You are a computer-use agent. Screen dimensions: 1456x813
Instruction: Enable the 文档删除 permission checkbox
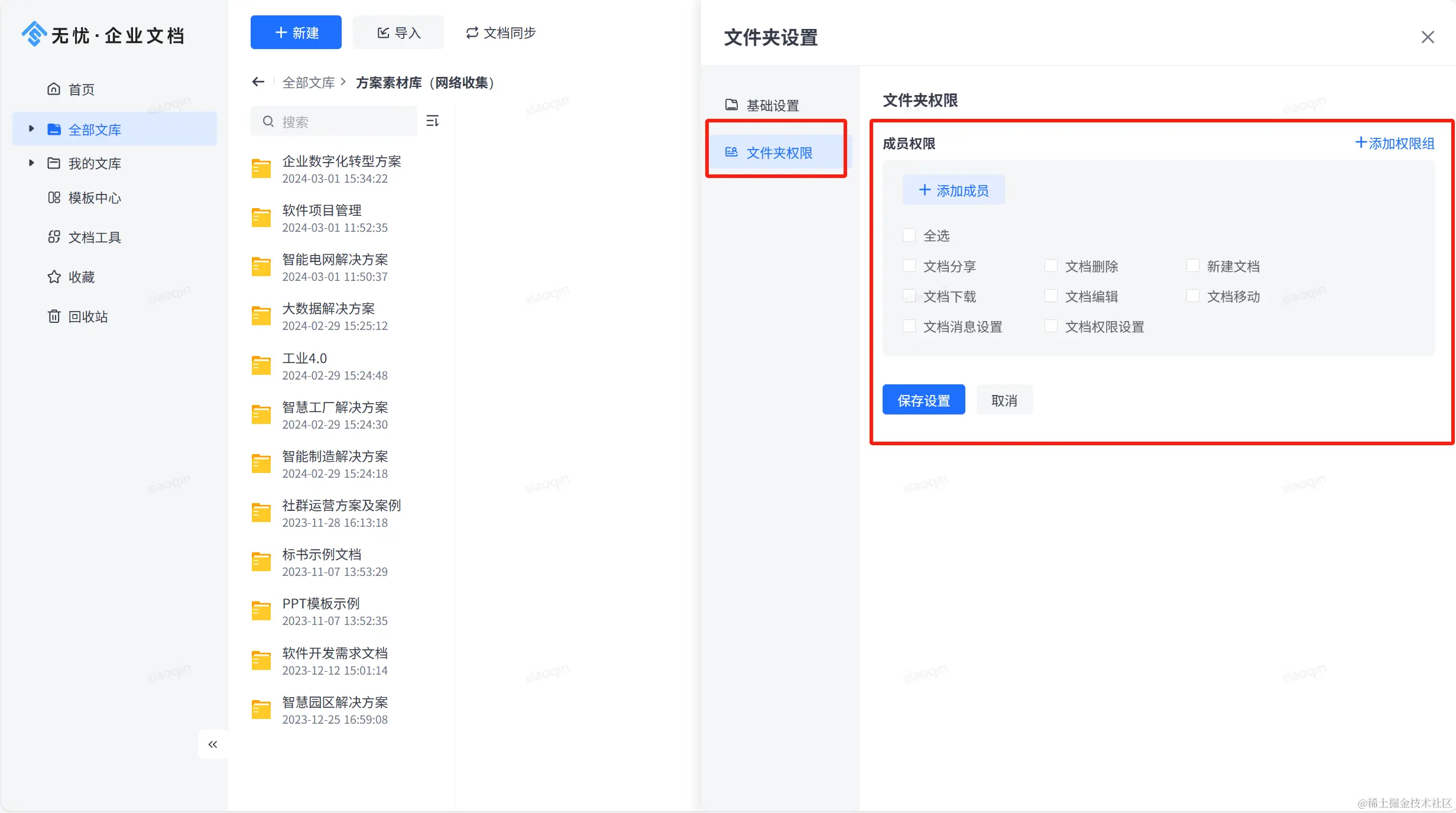[x=1051, y=266]
